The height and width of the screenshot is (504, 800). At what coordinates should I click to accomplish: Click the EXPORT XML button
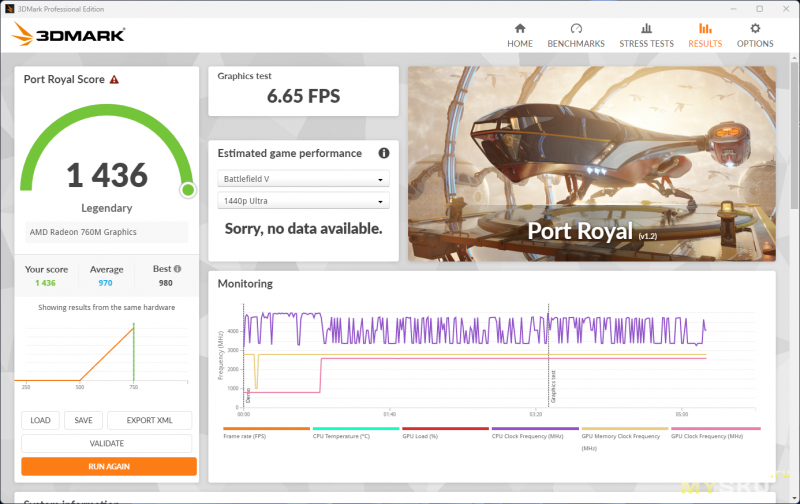coord(149,420)
